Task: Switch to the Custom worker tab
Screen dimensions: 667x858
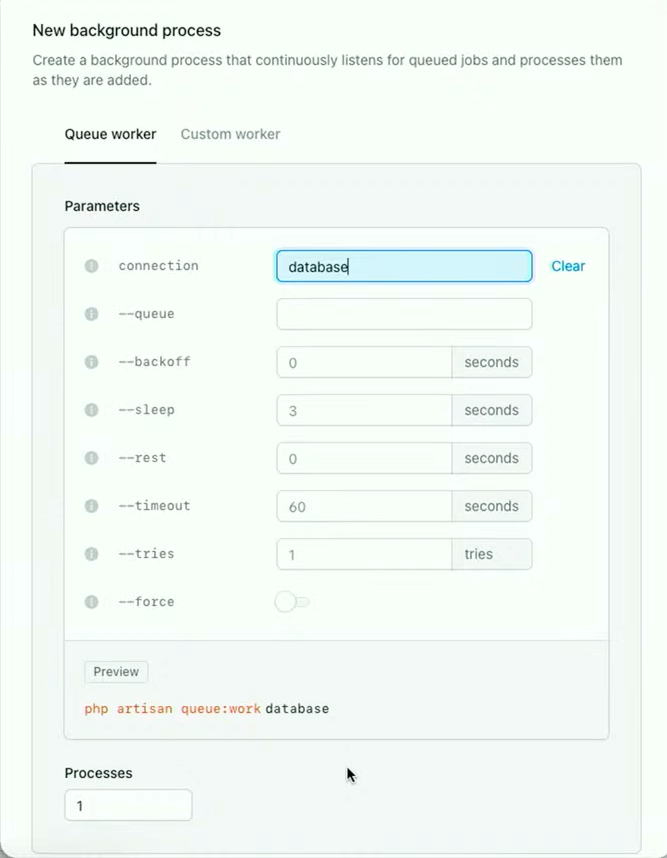Action: 230,135
